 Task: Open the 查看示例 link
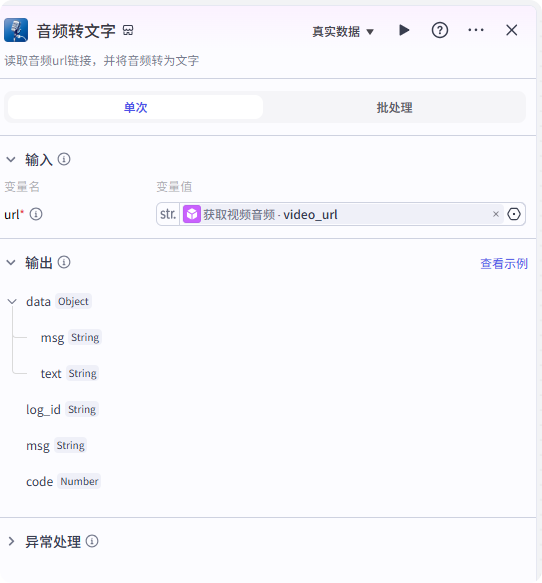(x=504, y=264)
